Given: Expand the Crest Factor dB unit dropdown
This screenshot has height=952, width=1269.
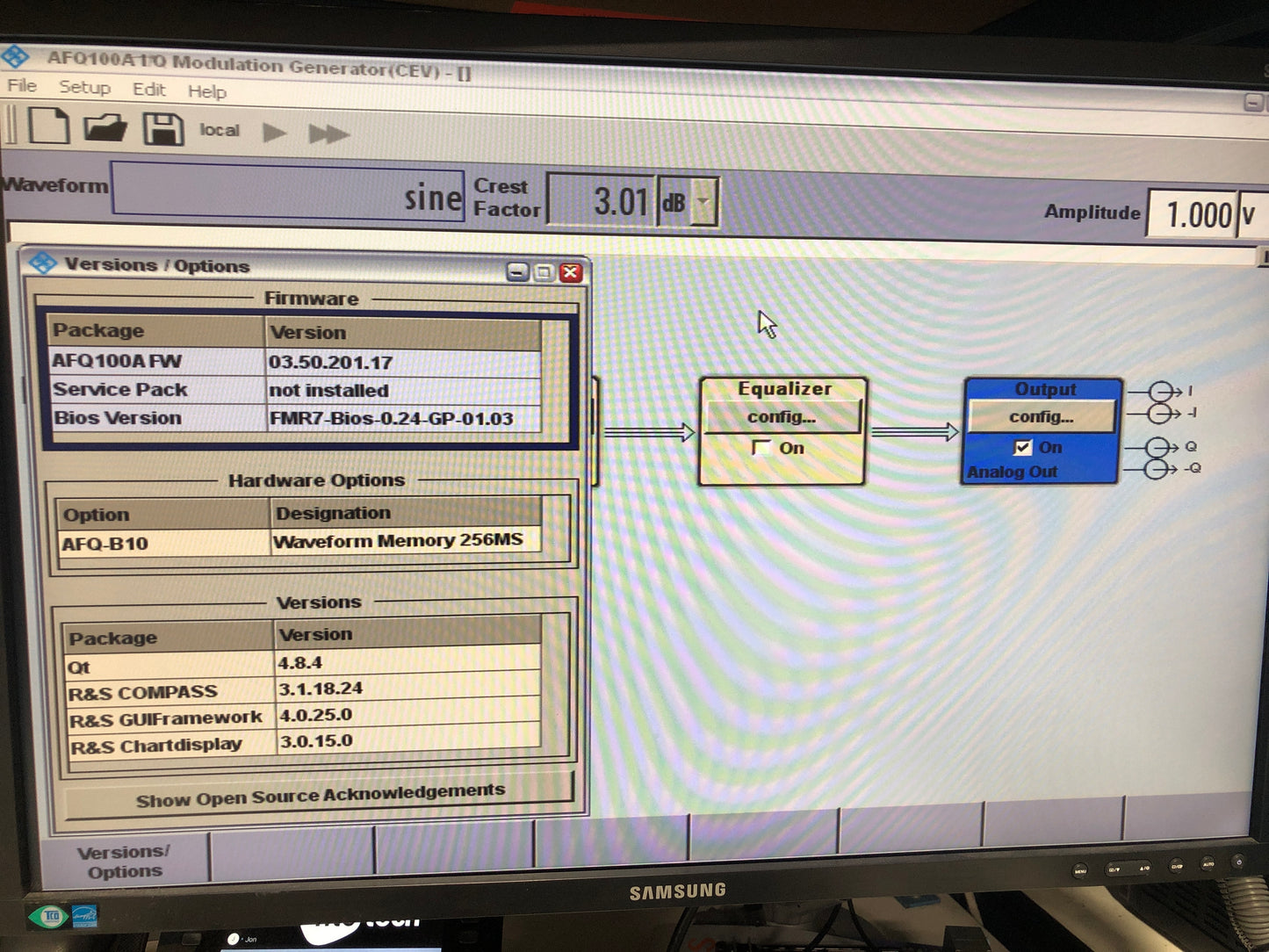Looking at the screenshot, I should (703, 202).
